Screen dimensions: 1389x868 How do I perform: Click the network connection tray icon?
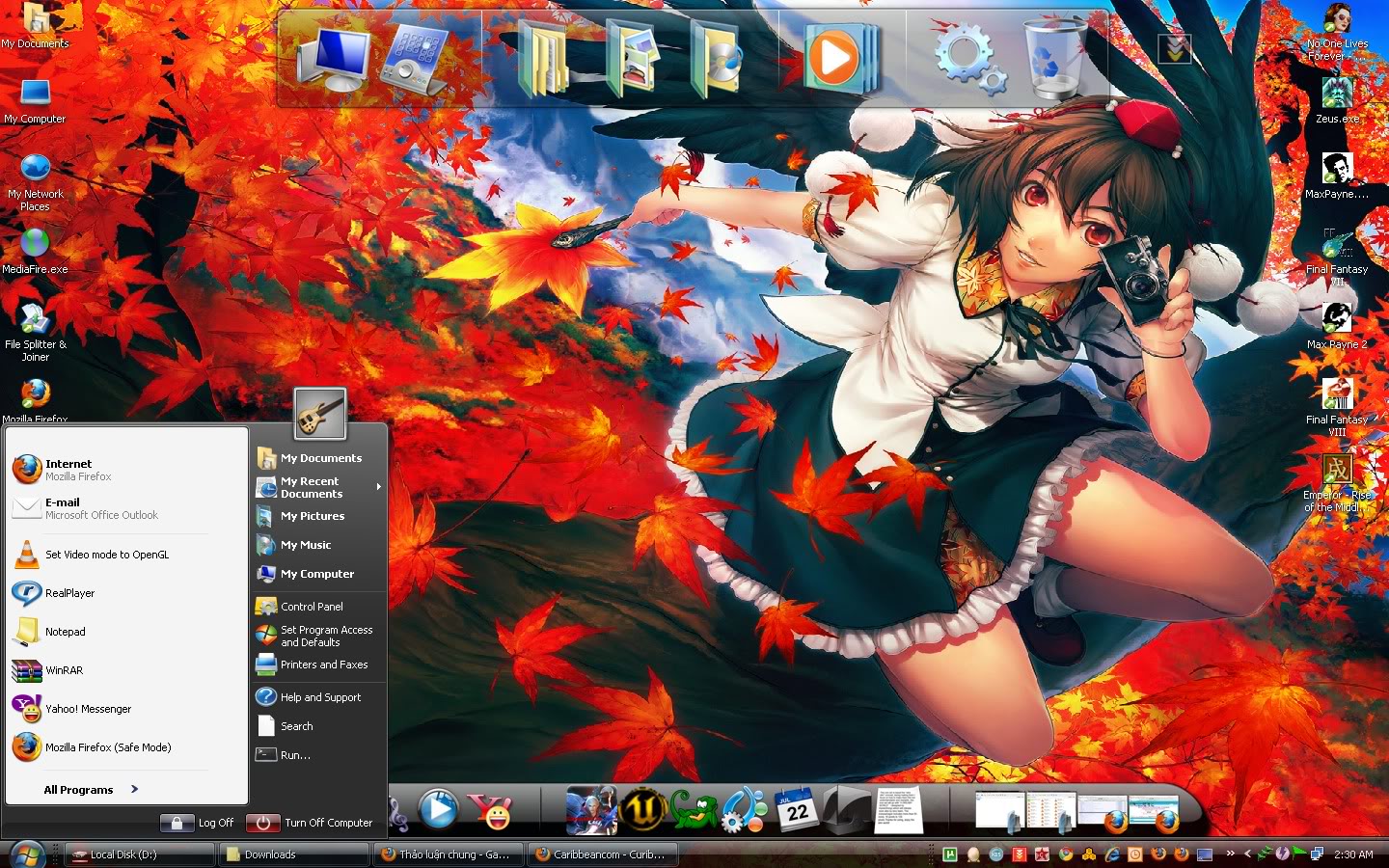tap(1317, 854)
